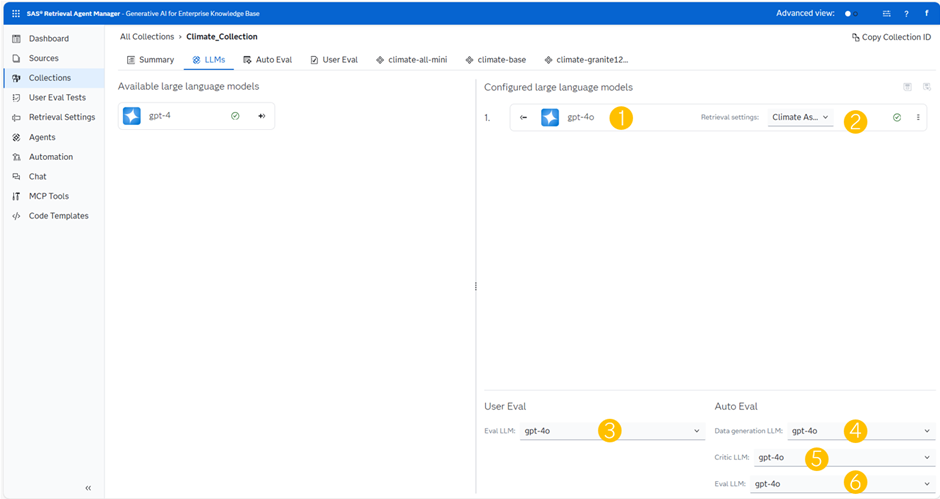Click the User Eval Tests sidebar icon
The width and height of the screenshot is (940, 499).
[x=16, y=97]
